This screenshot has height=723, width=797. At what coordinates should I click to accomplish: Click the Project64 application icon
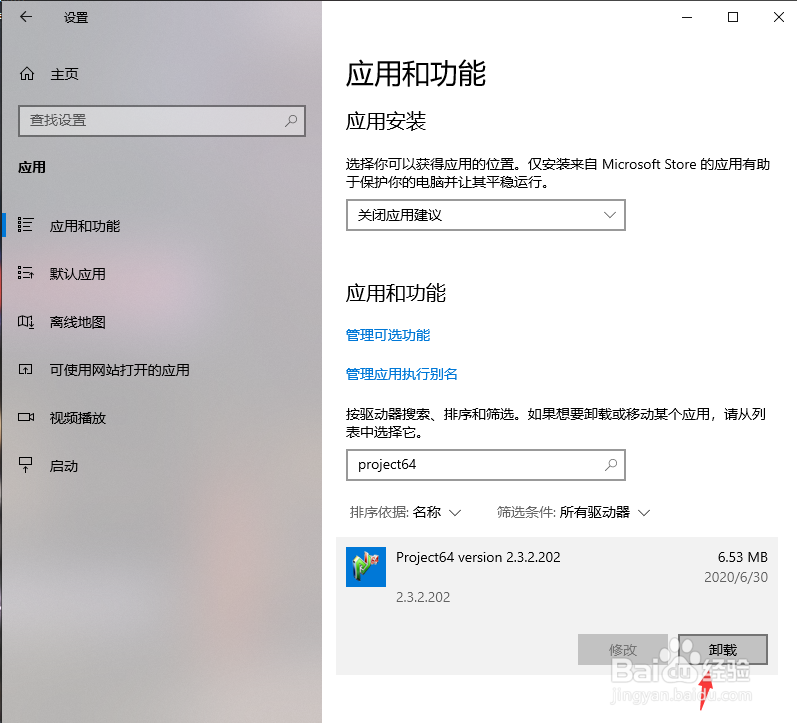tap(366, 567)
